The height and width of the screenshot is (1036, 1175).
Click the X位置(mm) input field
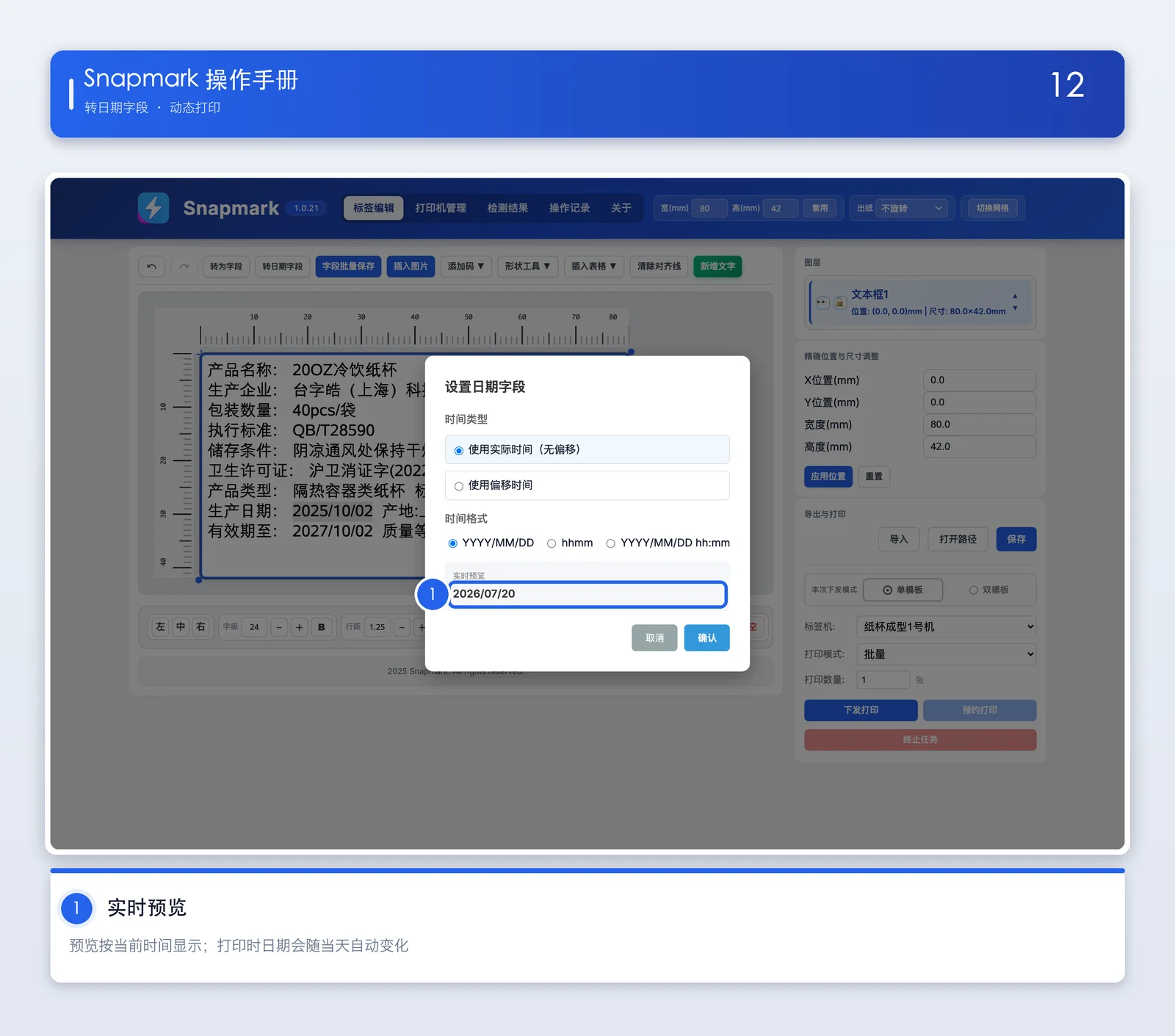pos(980,380)
